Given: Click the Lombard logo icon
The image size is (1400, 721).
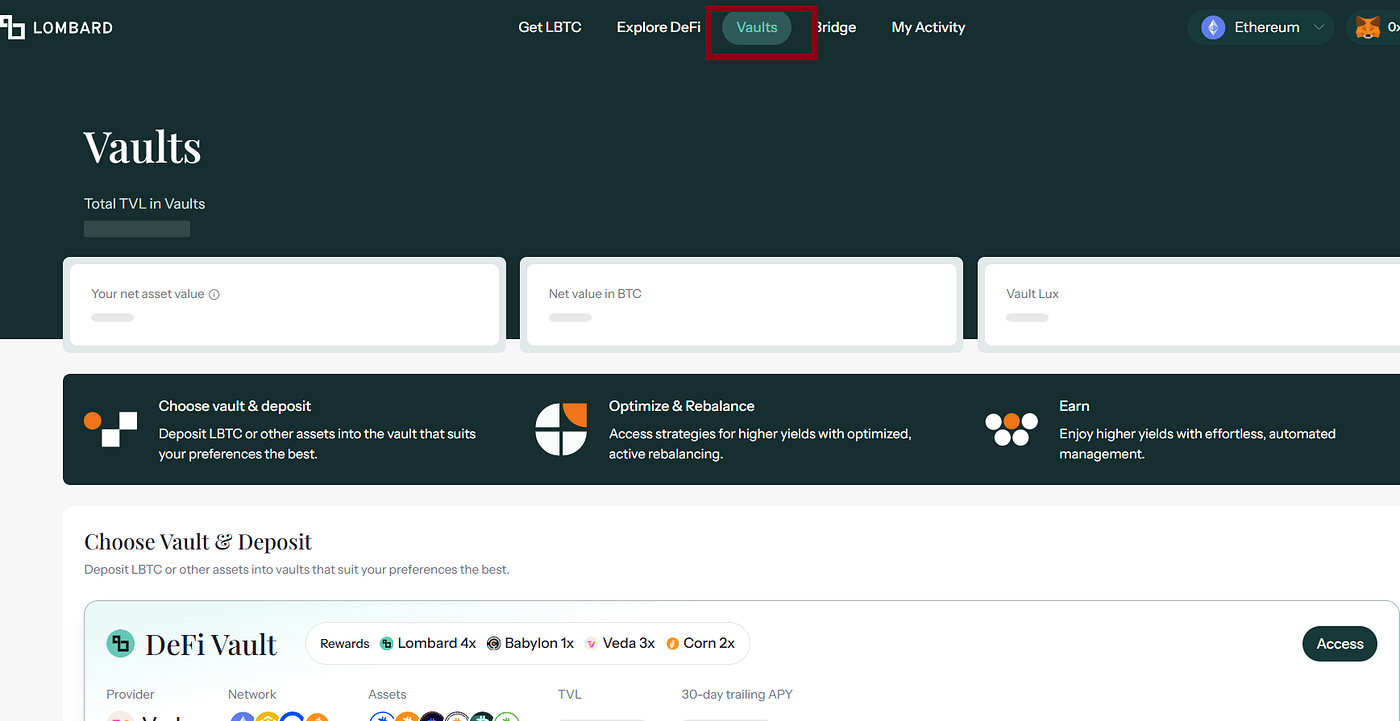Looking at the screenshot, I should [x=11, y=27].
